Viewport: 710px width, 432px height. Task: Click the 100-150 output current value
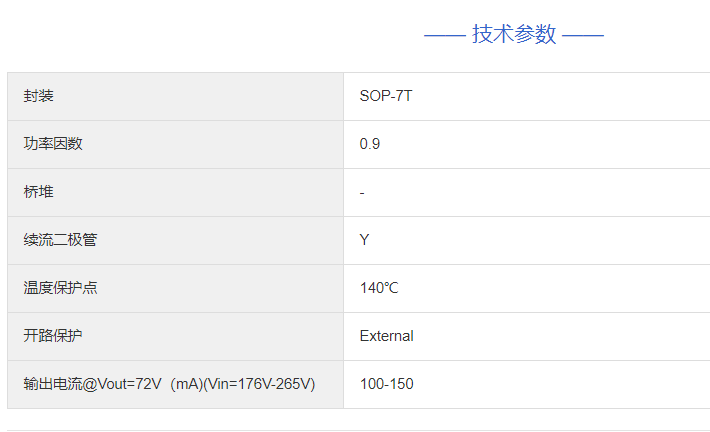386,384
